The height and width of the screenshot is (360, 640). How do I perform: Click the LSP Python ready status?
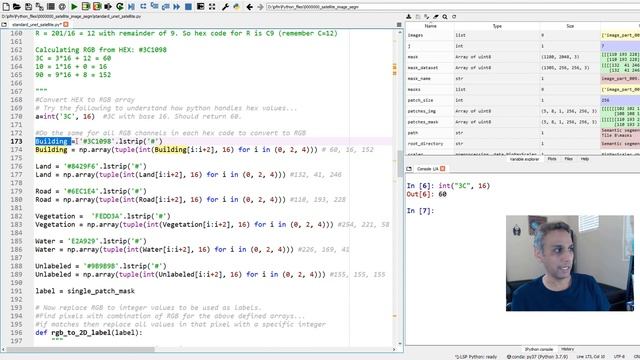tap(476, 357)
